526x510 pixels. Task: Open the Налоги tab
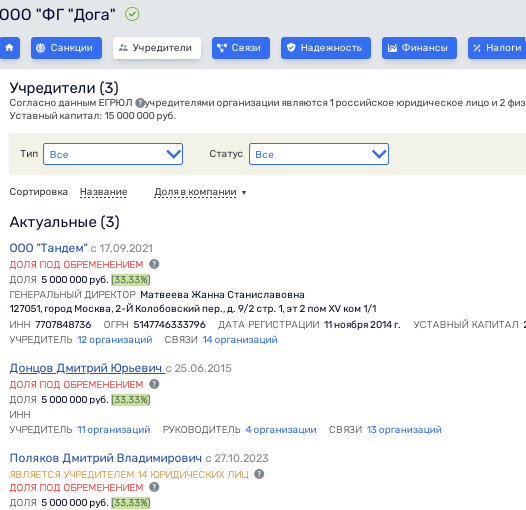(x=497, y=48)
